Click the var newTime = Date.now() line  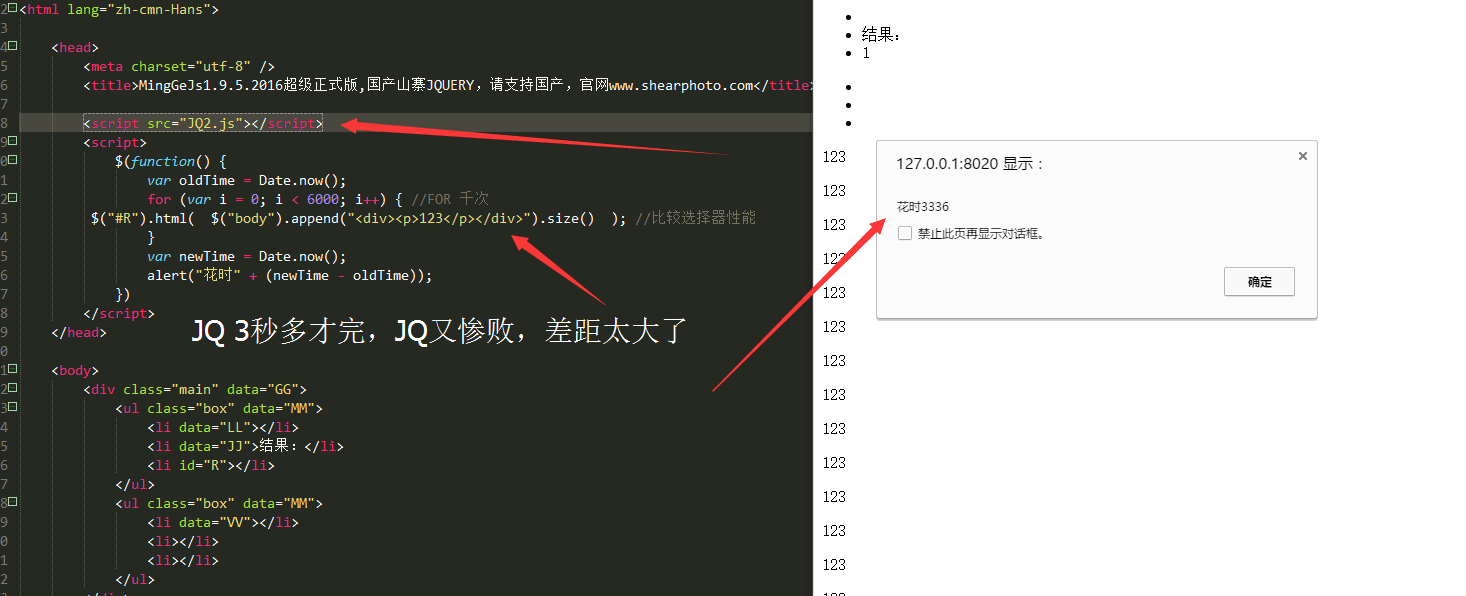click(246, 256)
